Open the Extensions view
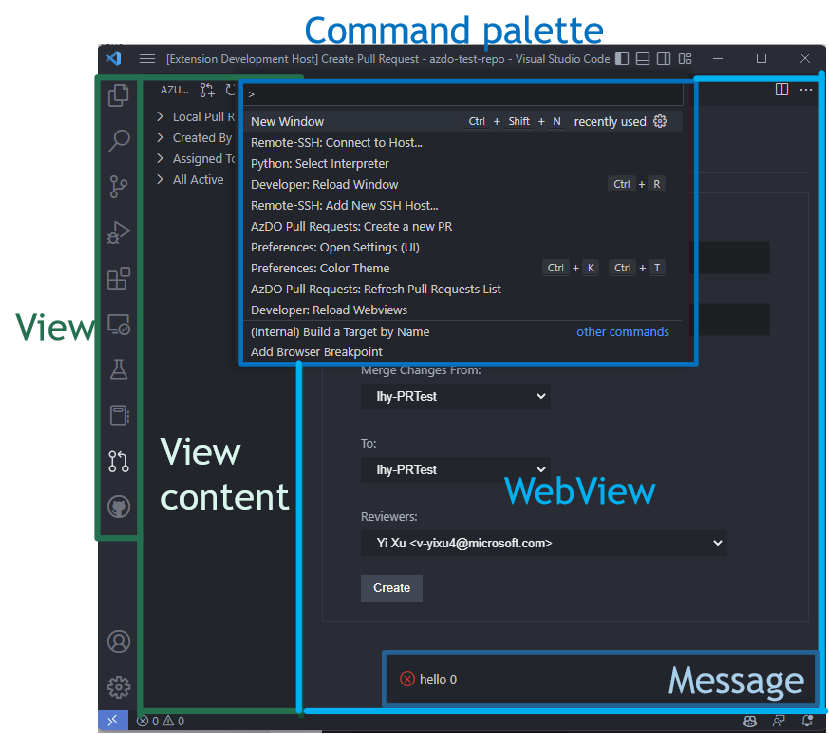The image size is (829, 734). point(118,279)
